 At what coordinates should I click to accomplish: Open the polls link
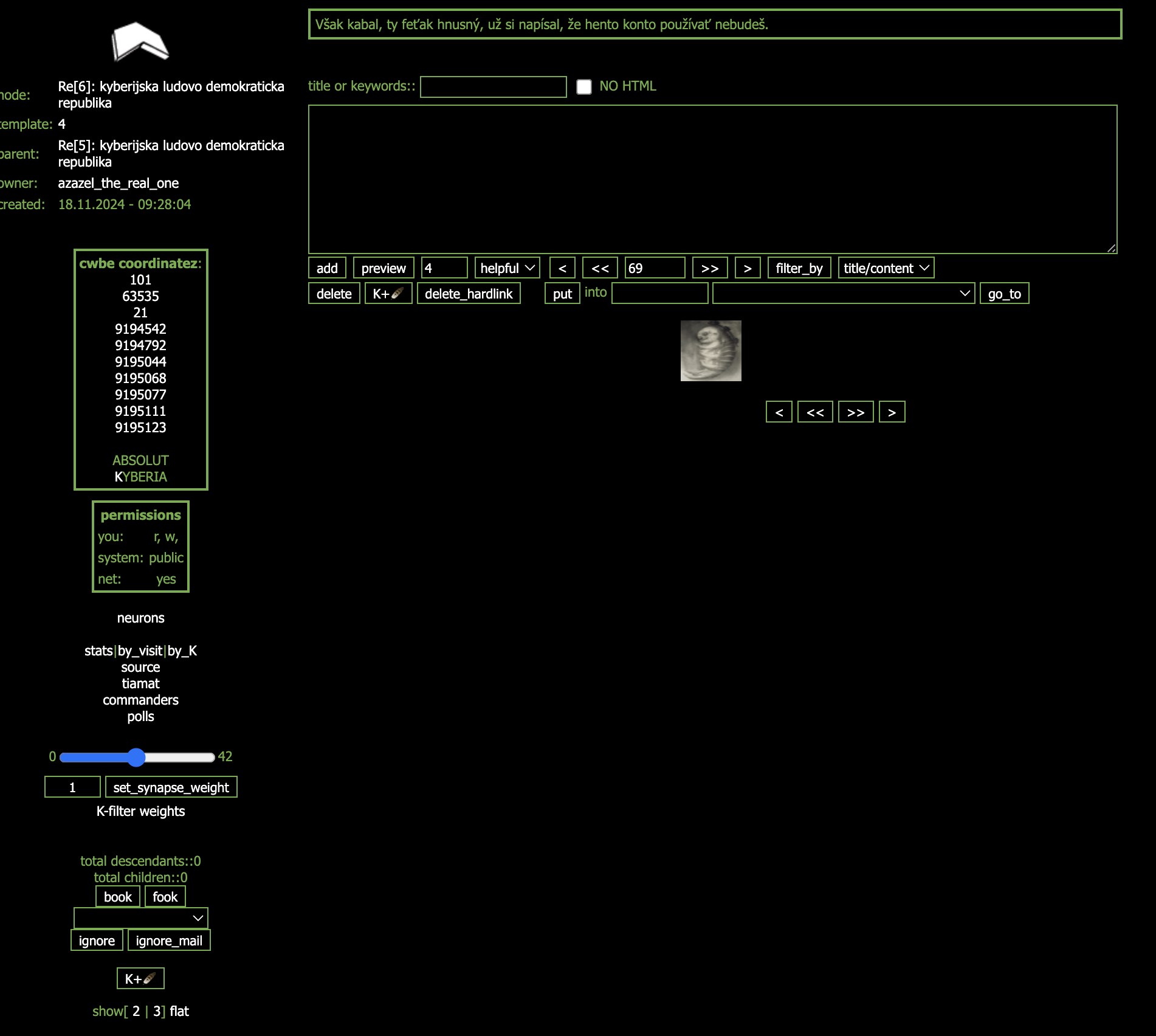click(x=140, y=716)
